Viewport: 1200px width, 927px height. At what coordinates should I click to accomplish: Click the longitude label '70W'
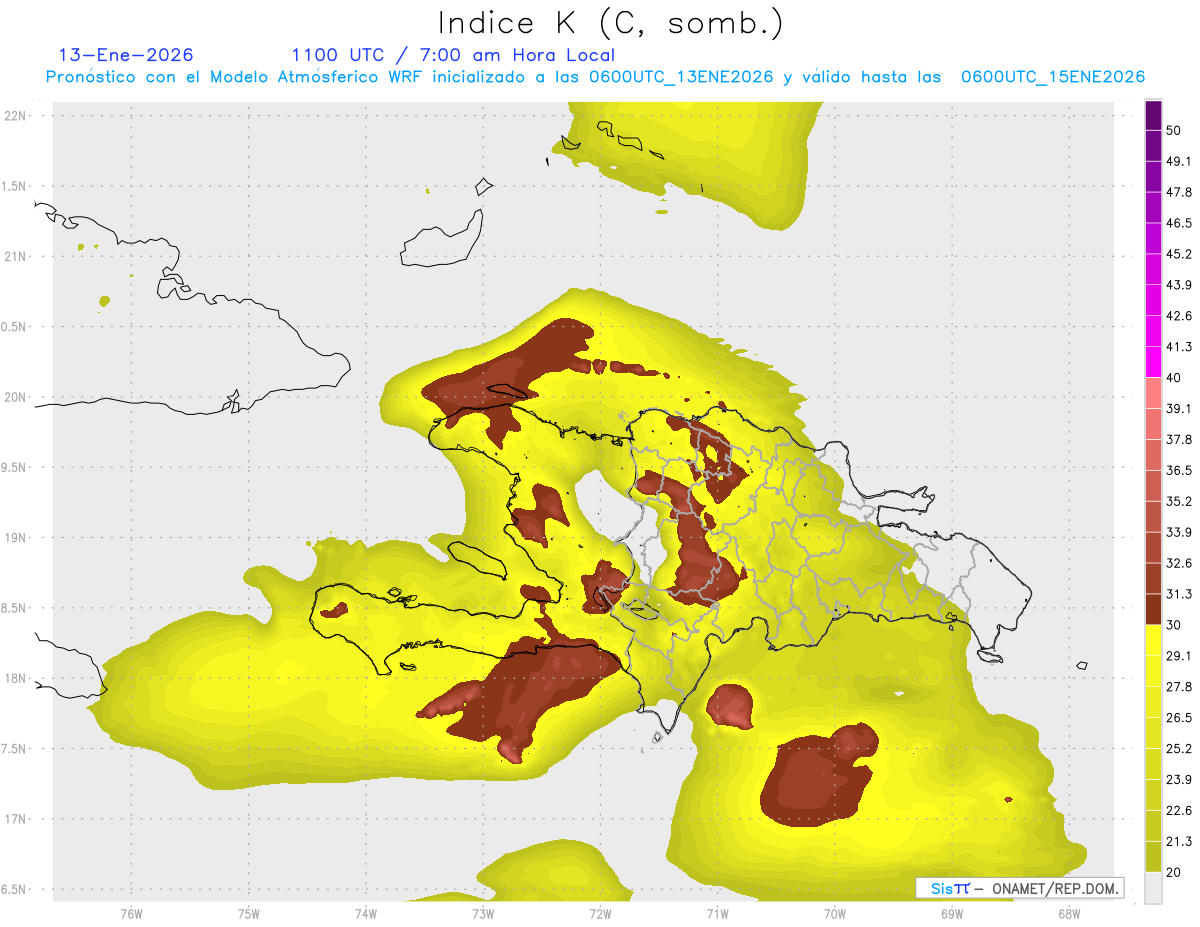[835, 913]
